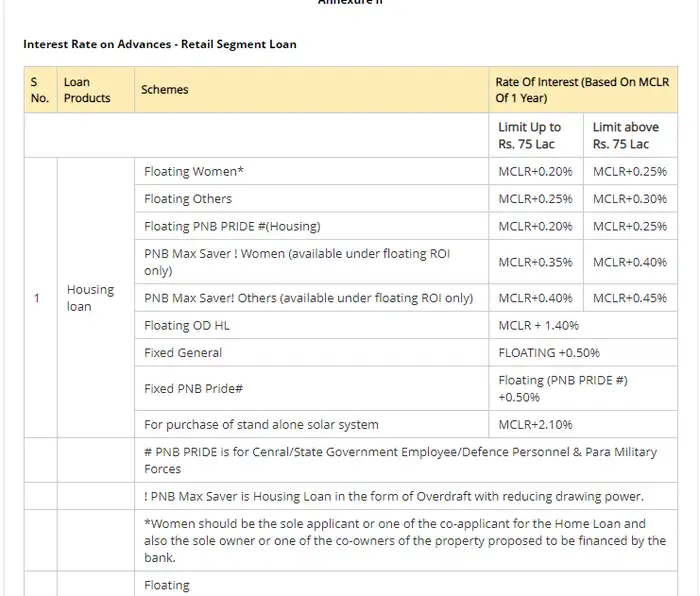Click the 'Loan Products' column header
Image resolution: width=700 pixels, height=596 pixels.
(x=87, y=90)
